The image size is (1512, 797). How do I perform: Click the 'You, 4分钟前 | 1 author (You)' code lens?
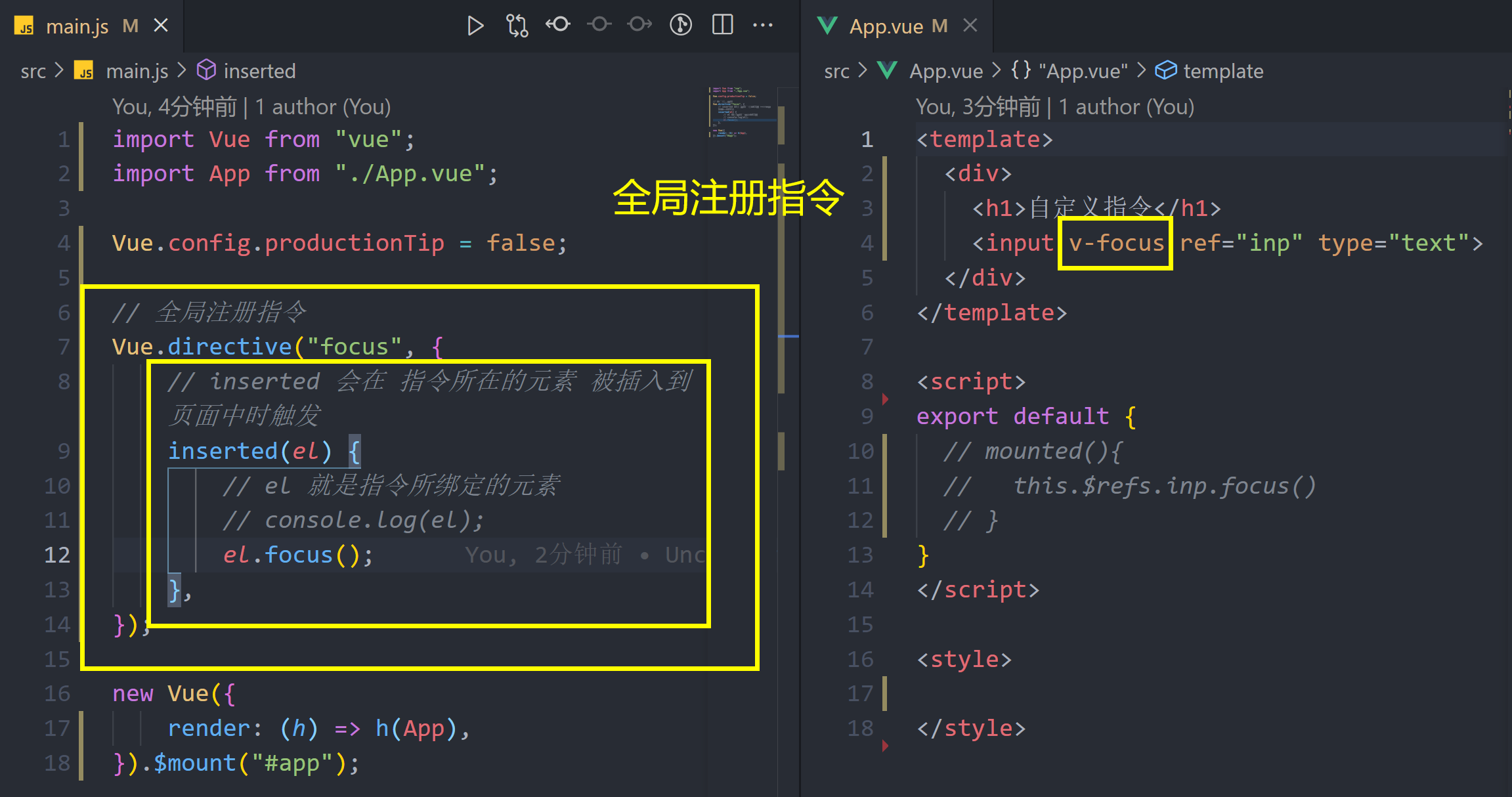(x=251, y=107)
